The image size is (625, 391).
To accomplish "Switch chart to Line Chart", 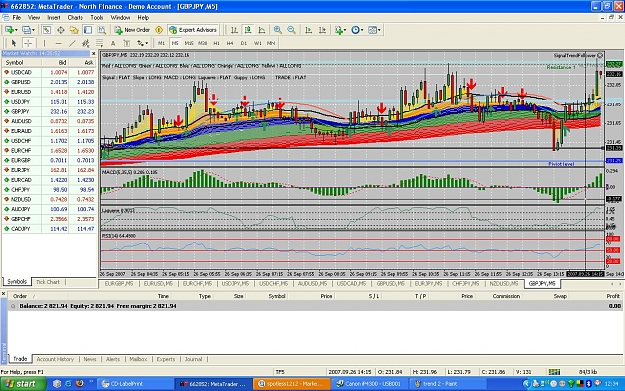I will (262, 30).
